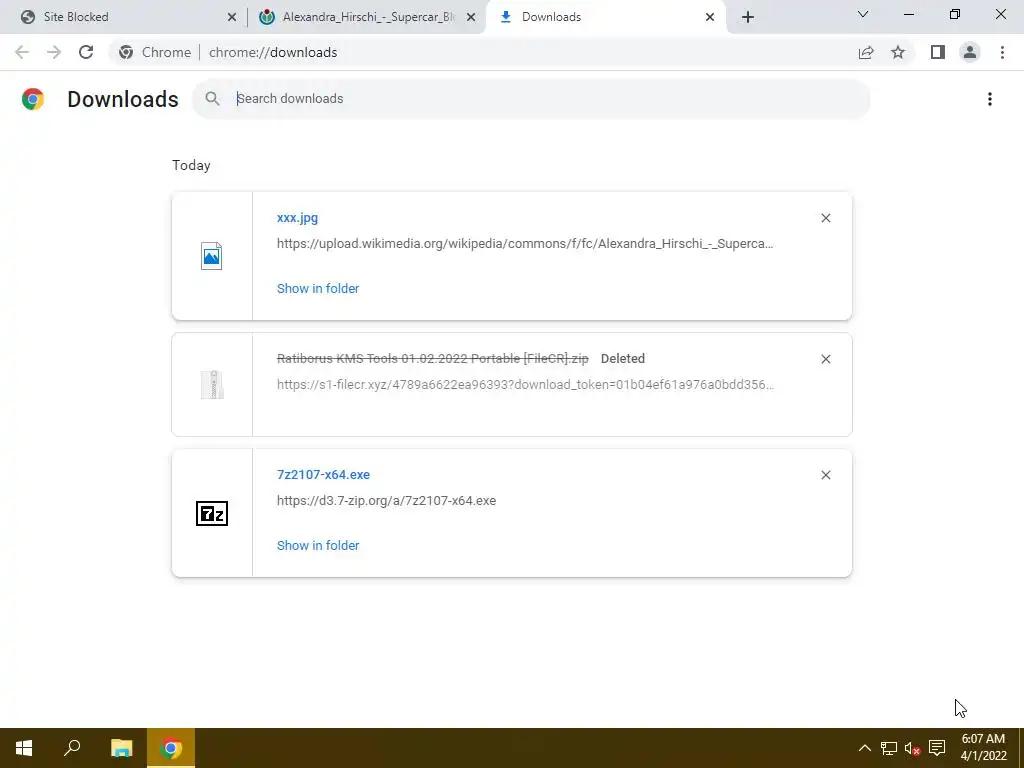This screenshot has height=768, width=1024.
Task: Click the d3.7-zip.org source URL
Action: click(x=387, y=501)
